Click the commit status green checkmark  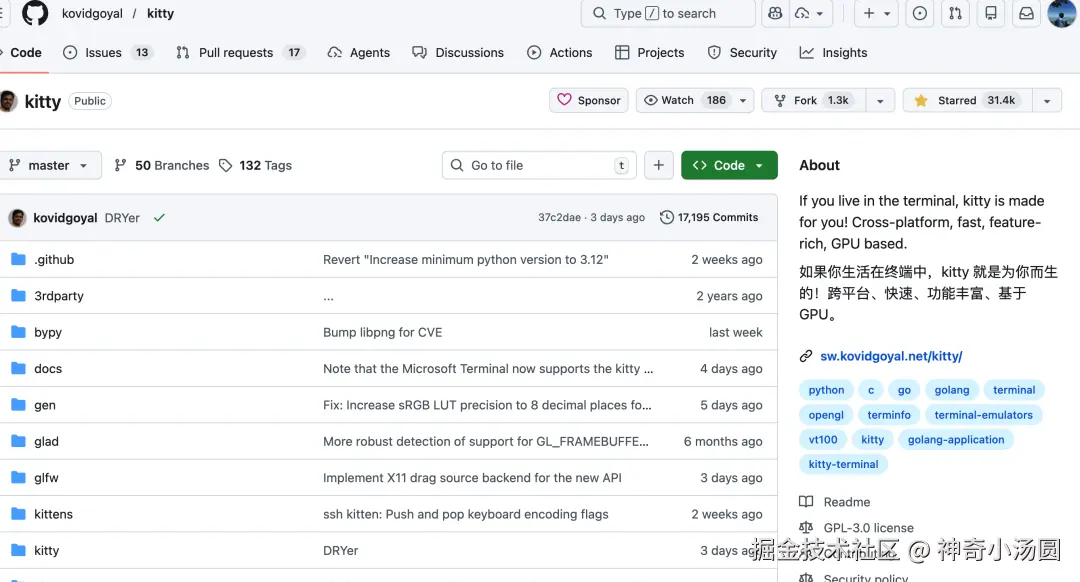point(159,218)
